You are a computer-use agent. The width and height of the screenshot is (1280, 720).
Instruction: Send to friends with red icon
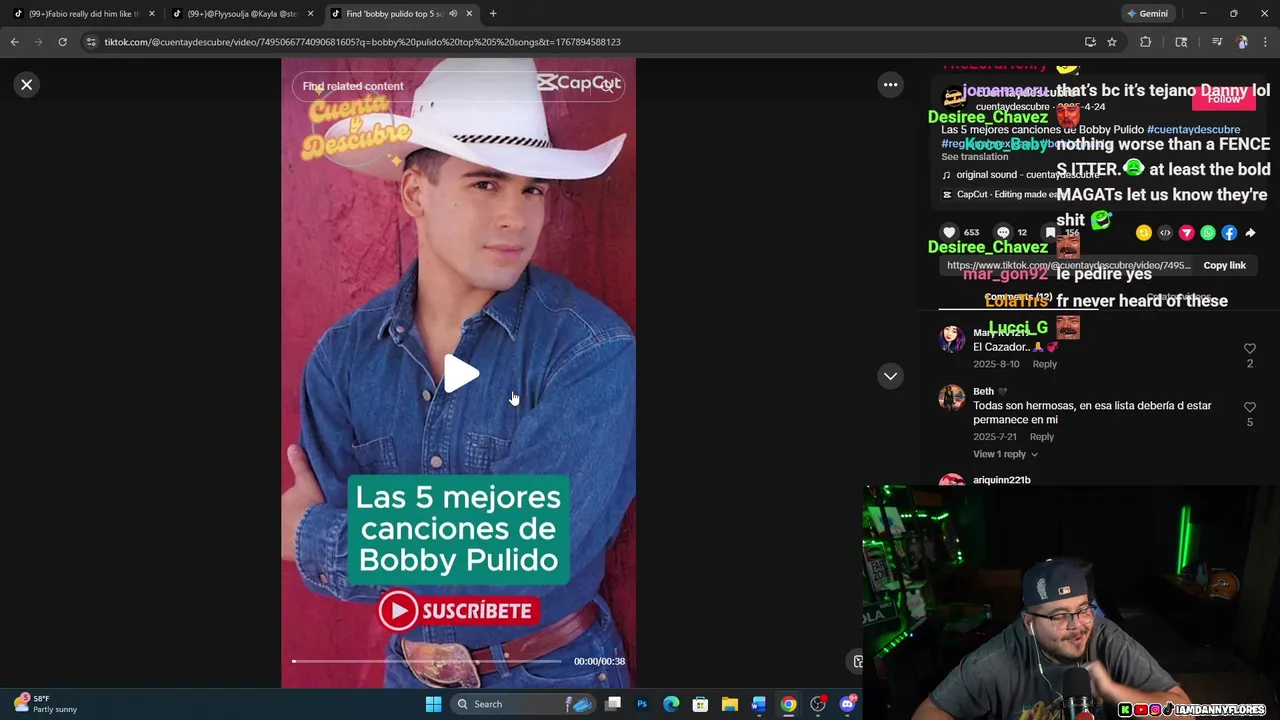pos(1186,233)
